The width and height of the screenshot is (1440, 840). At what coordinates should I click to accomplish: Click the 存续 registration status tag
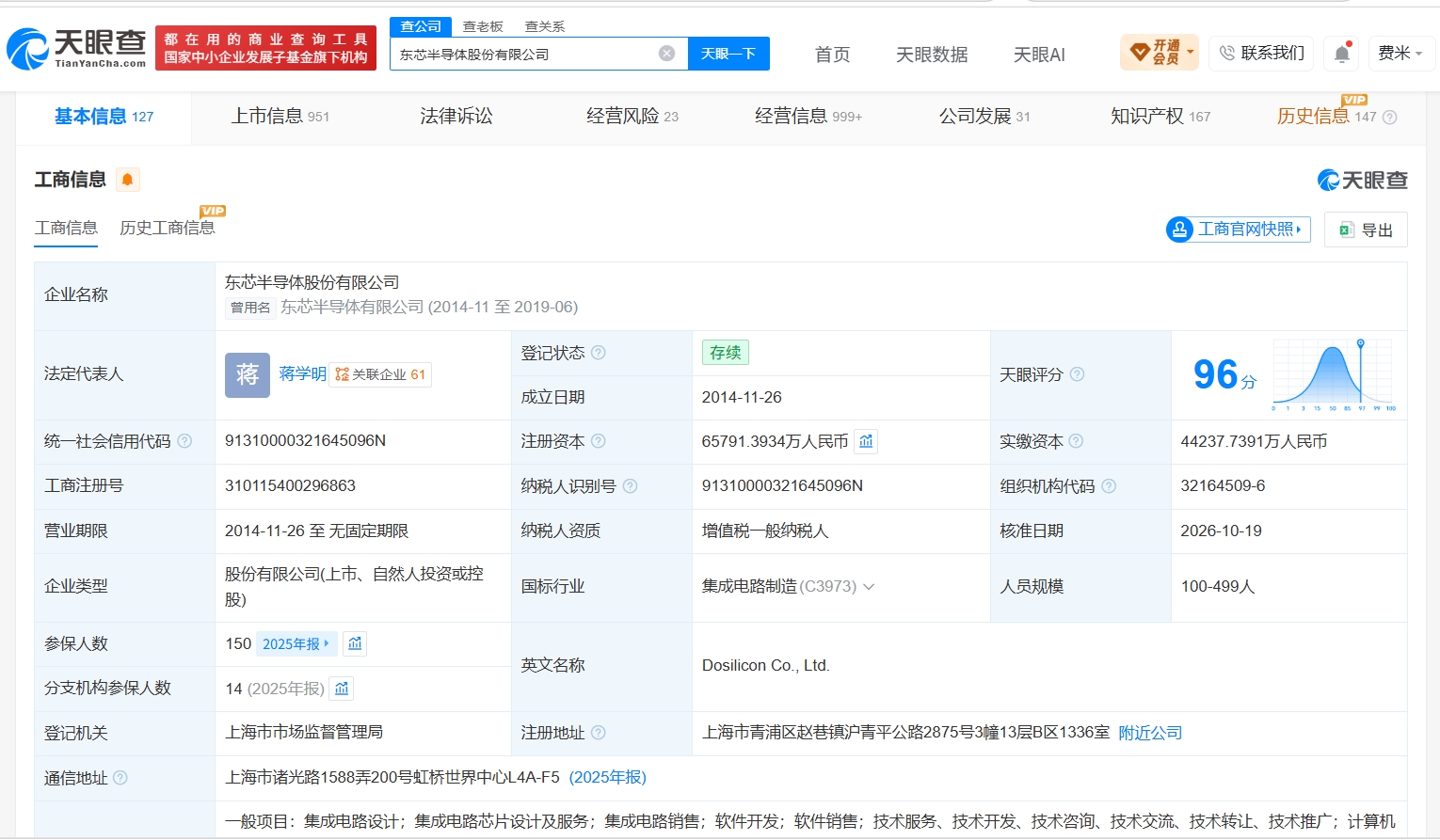tap(726, 353)
